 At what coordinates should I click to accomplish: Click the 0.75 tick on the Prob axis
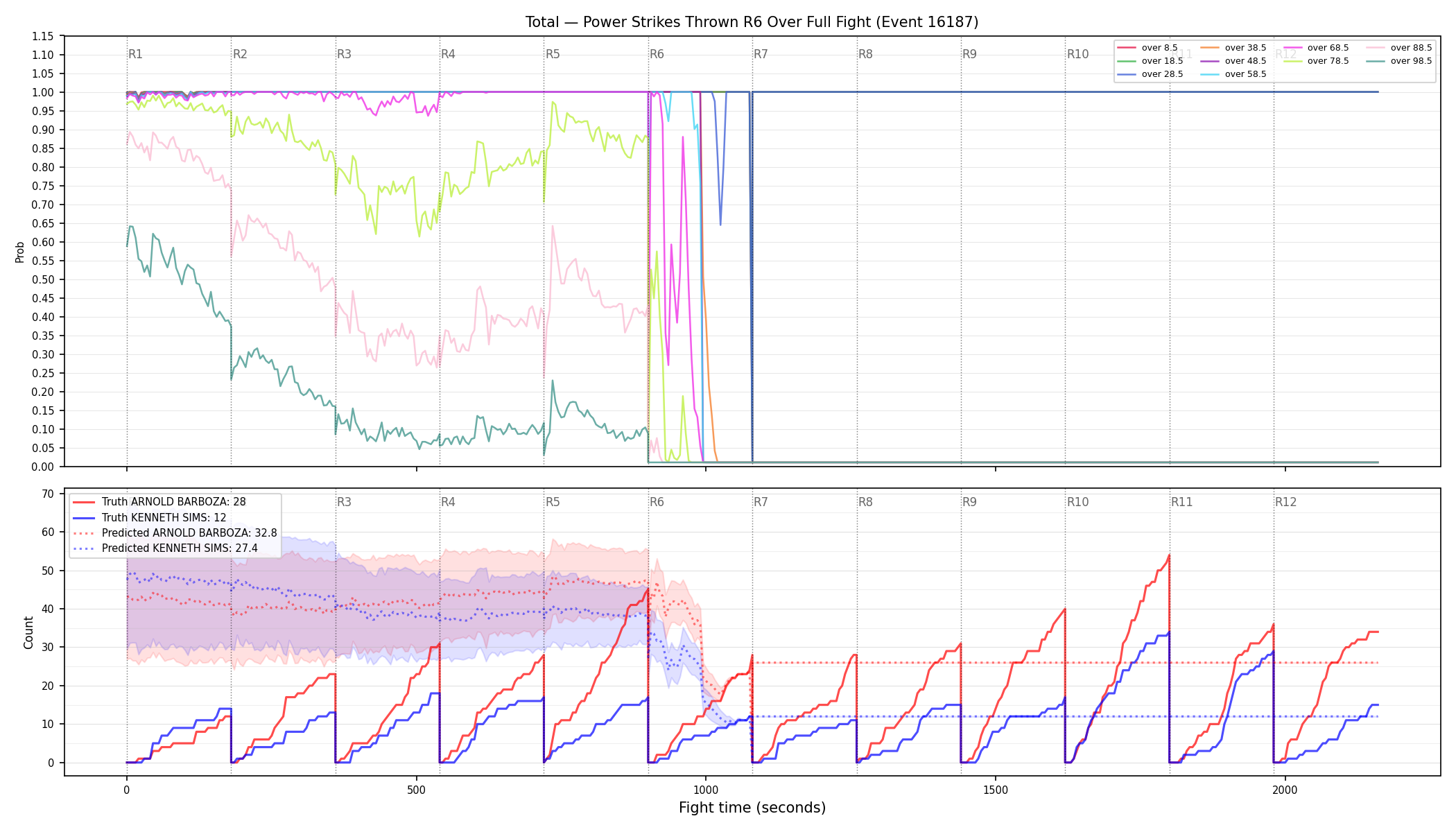tap(43, 186)
